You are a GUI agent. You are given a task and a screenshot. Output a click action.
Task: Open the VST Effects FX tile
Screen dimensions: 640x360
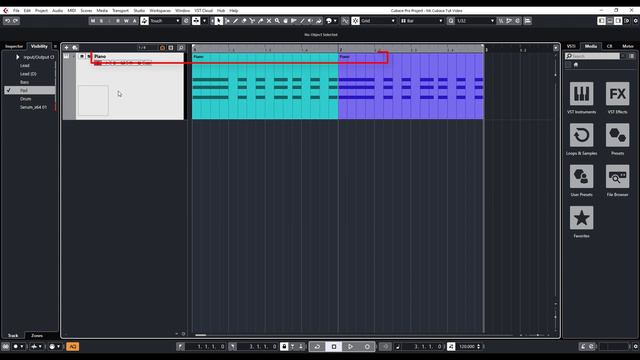point(618,94)
